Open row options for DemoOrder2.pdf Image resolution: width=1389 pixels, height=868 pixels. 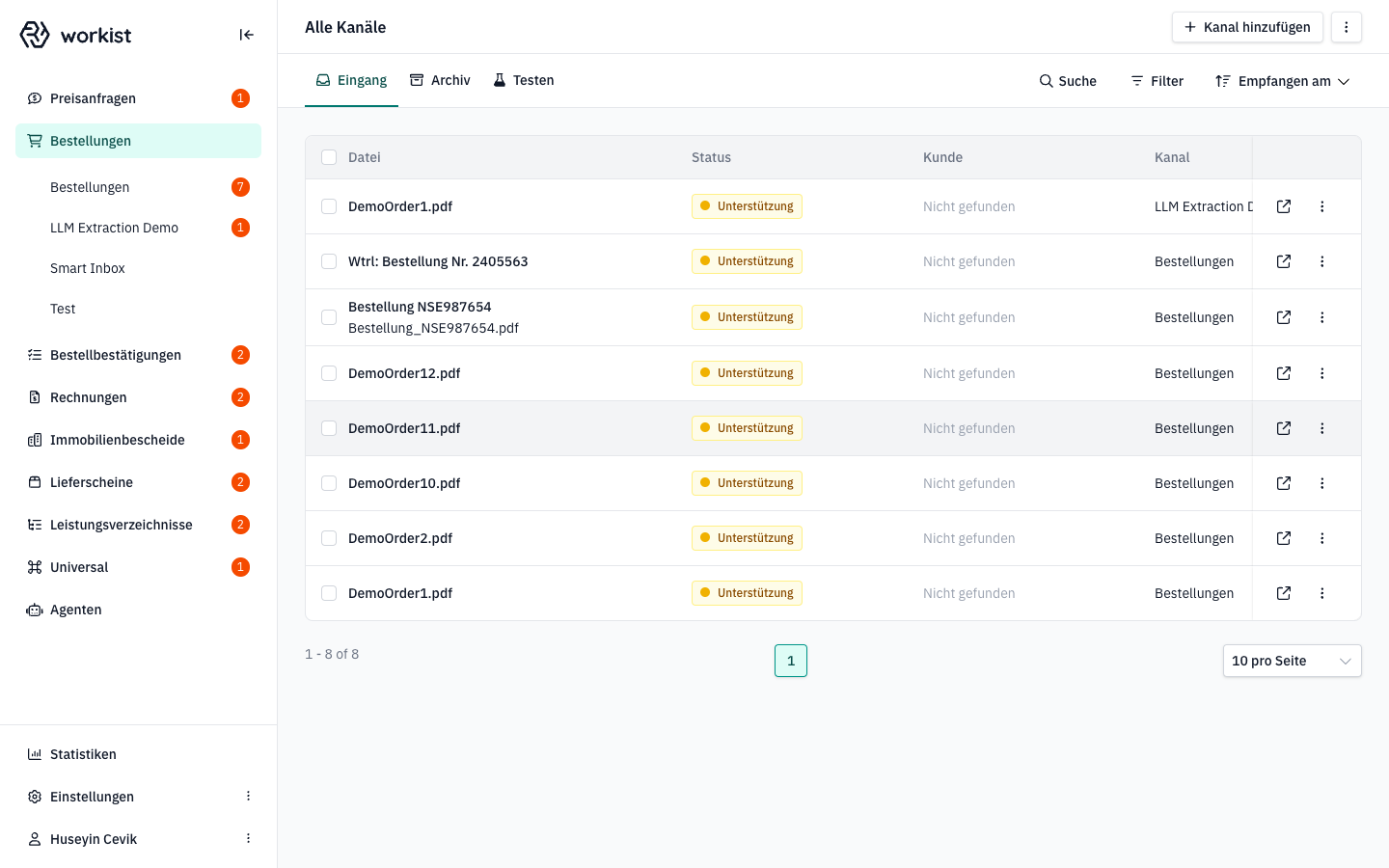(x=1322, y=538)
